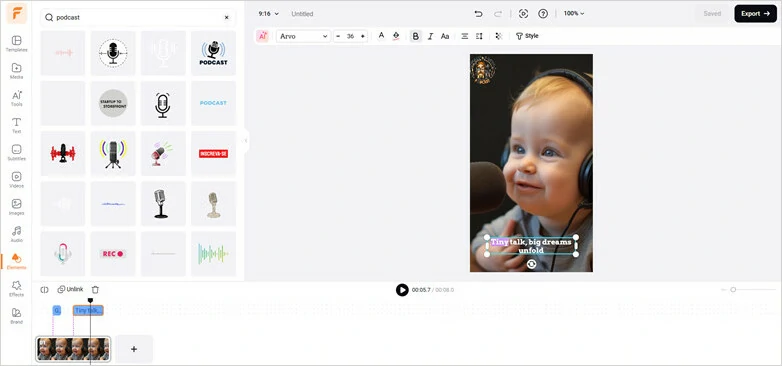Switch to the Text panel
The height and width of the screenshot is (366, 782).
tap(16, 125)
